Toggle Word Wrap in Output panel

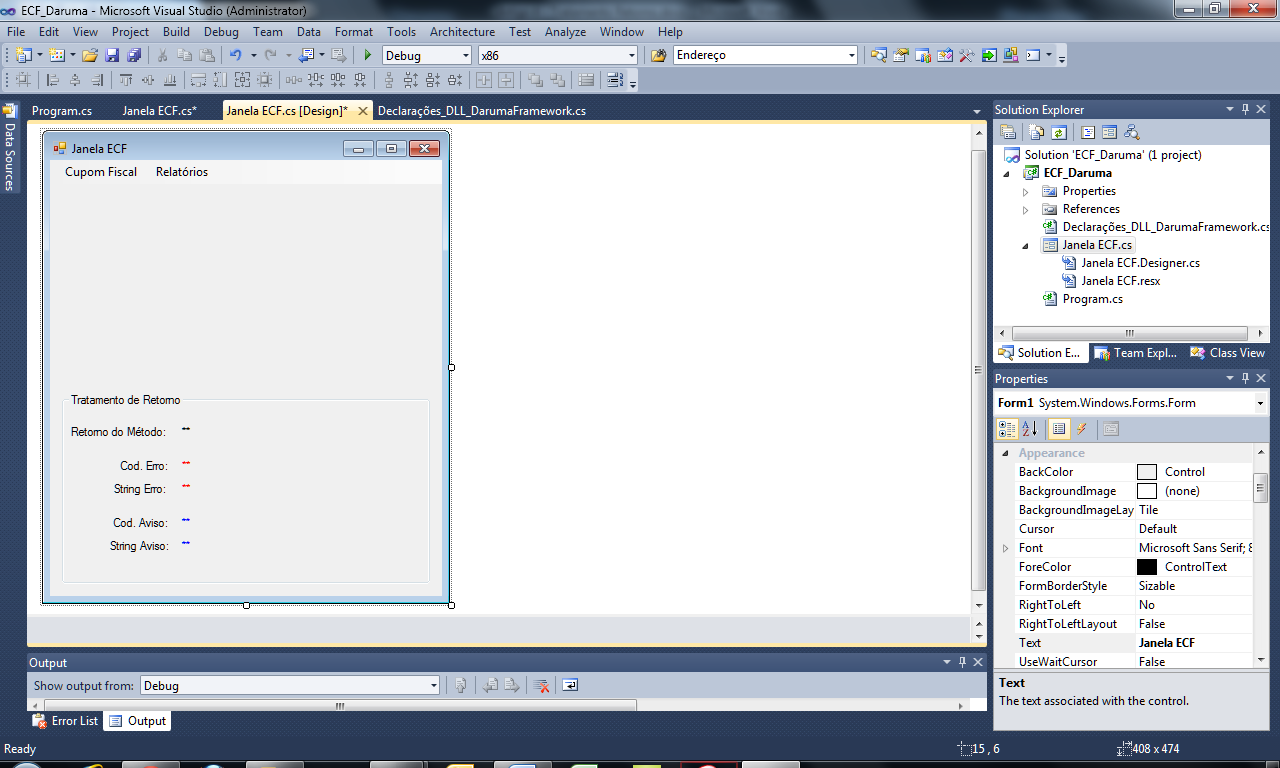pos(569,686)
